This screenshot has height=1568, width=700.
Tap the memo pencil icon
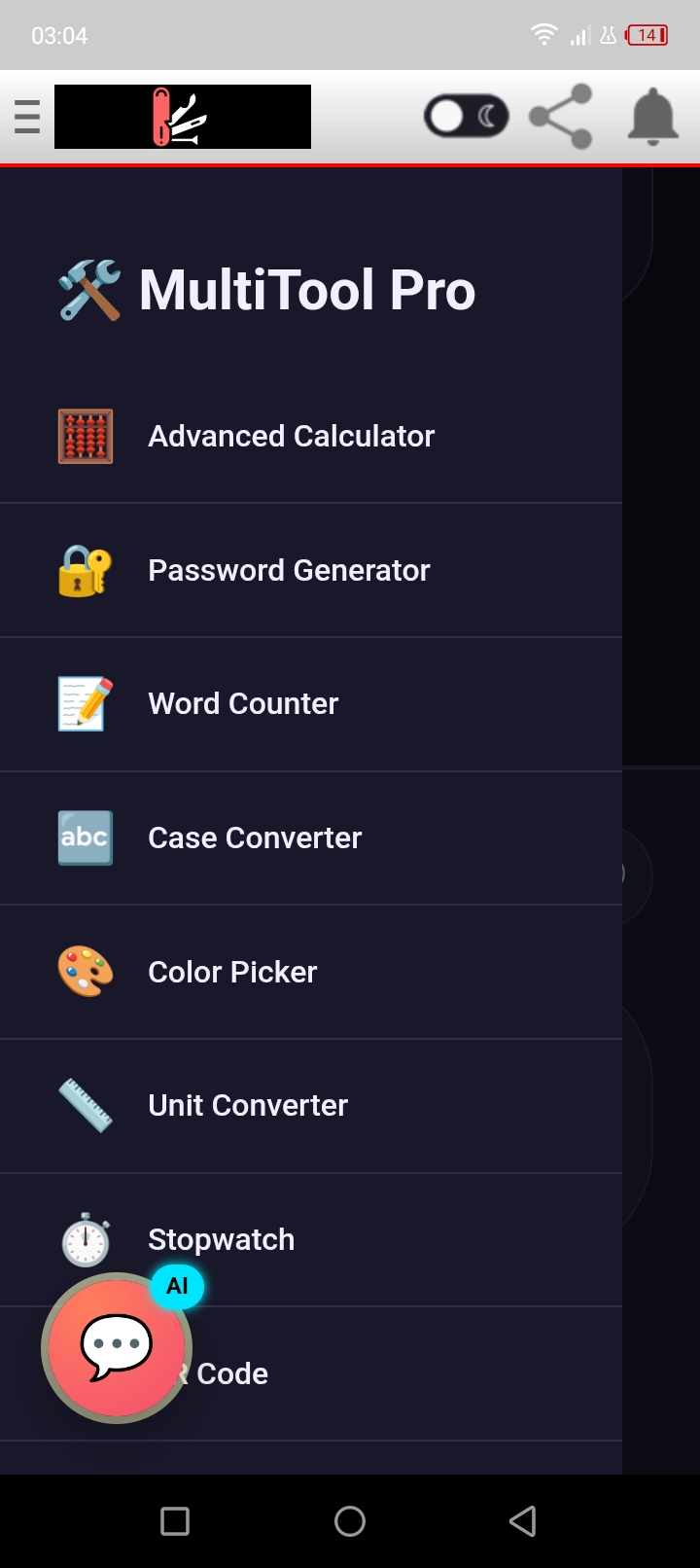[86, 704]
